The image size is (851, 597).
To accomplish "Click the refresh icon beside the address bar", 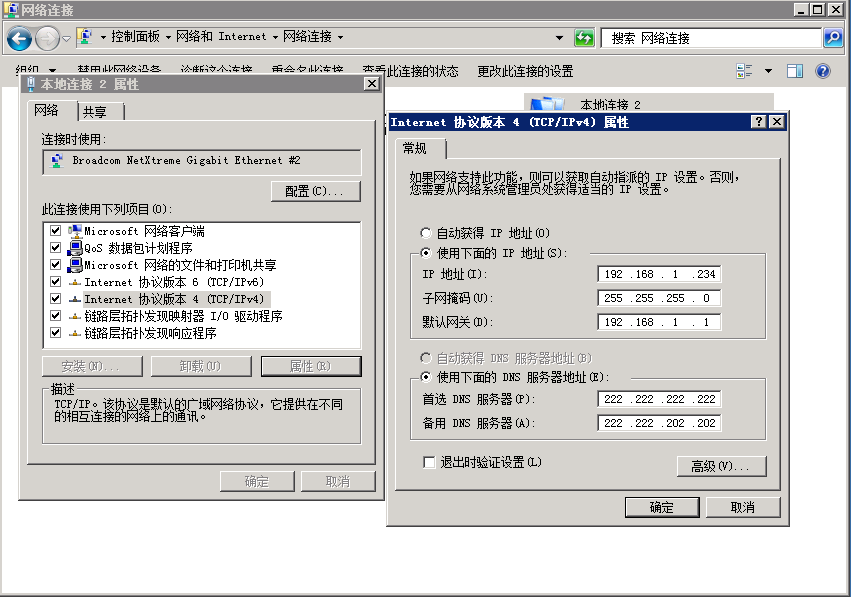I will pyautogui.click(x=584, y=38).
